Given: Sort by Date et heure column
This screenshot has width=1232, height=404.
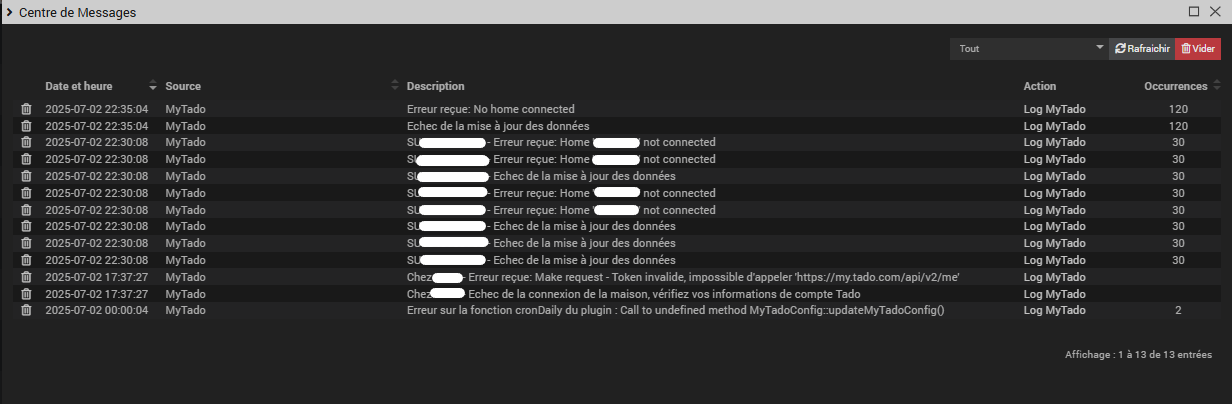Looking at the screenshot, I should point(79,86).
